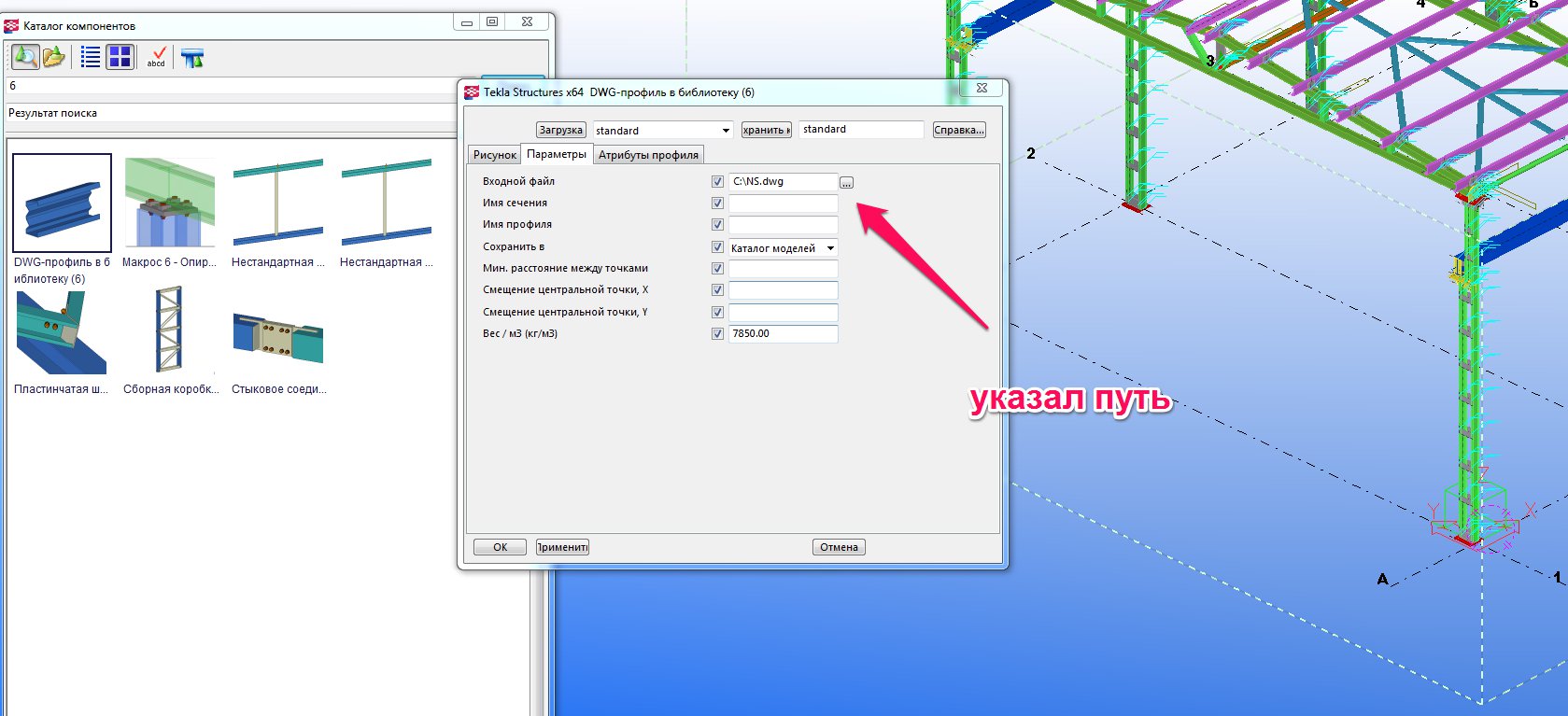Screen dimensions: 1568x716
Task: Toggle the 'Смещение центральной точки, Y' checkbox
Action: [x=717, y=312]
